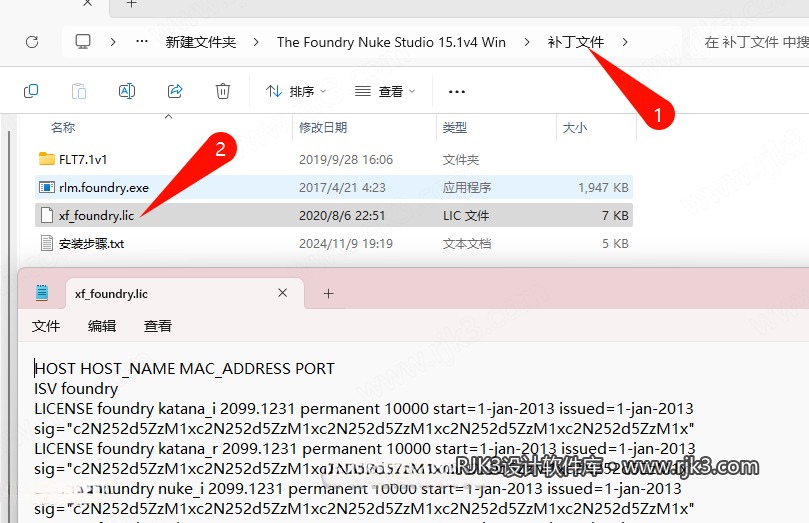Image resolution: width=809 pixels, height=523 pixels.
Task: Go to the 新建文件夹 breadcrumb
Action: 201,42
